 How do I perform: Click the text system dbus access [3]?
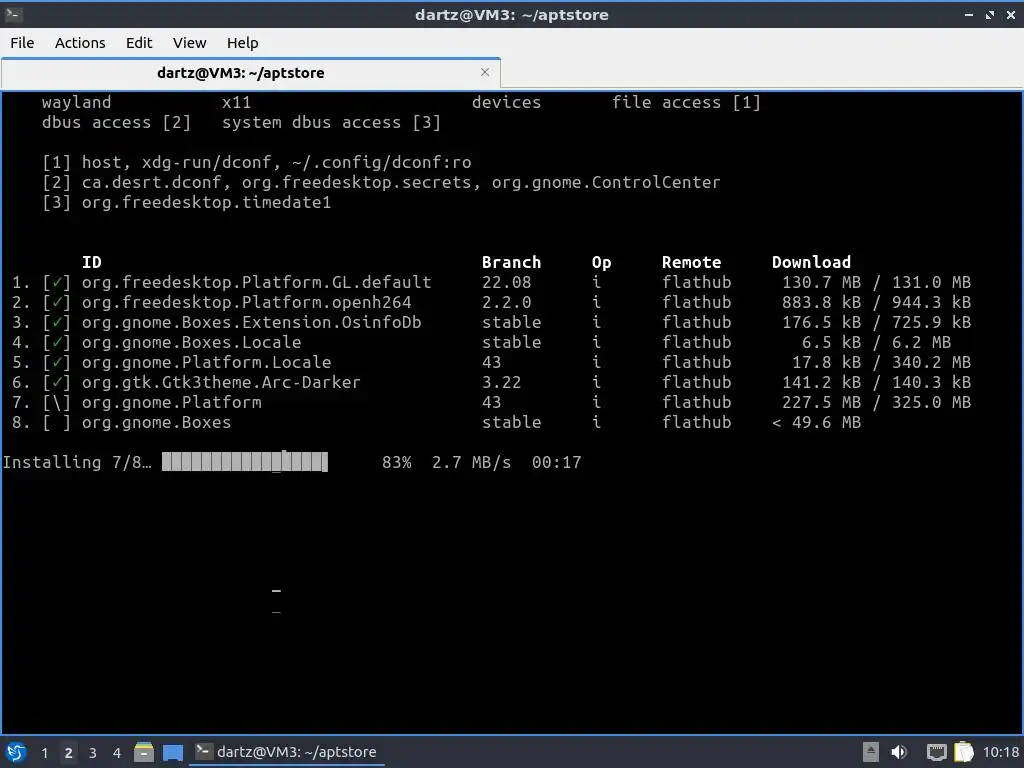(331, 123)
